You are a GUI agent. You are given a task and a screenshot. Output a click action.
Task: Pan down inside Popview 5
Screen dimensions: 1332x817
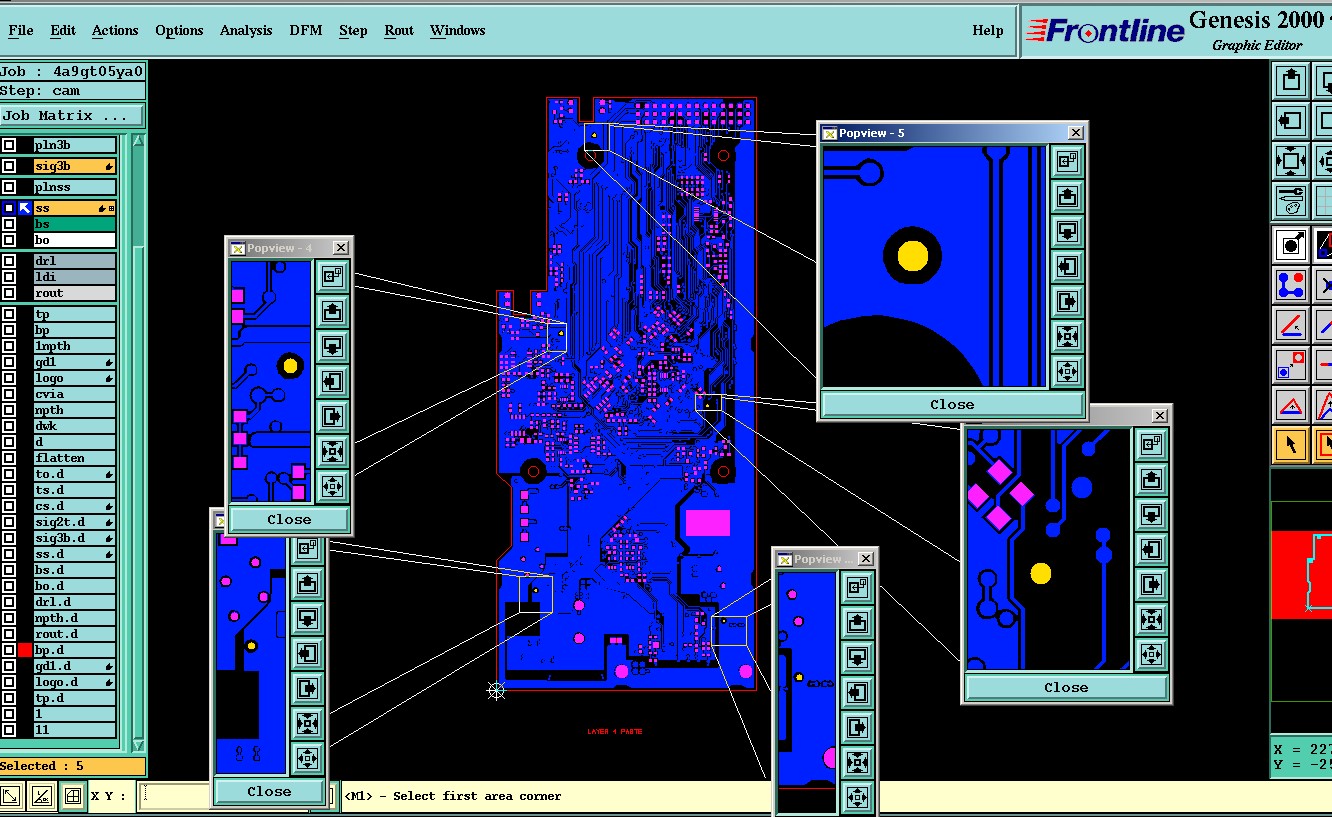[x=1067, y=231]
